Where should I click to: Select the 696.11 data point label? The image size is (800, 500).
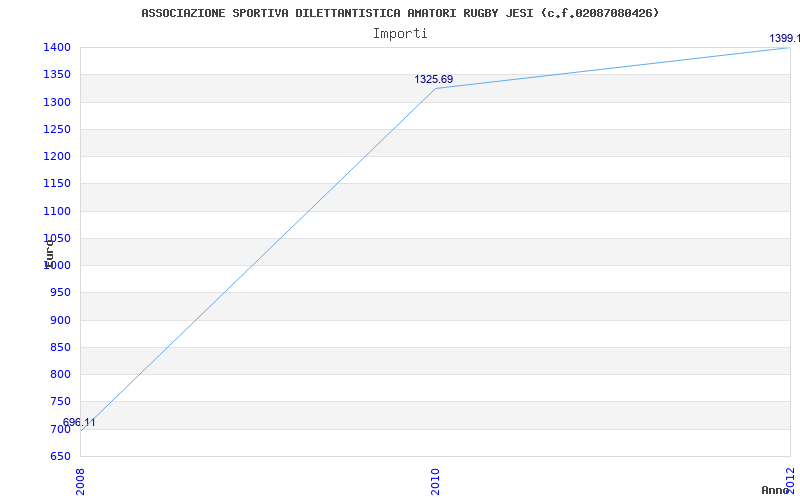click(79, 422)
